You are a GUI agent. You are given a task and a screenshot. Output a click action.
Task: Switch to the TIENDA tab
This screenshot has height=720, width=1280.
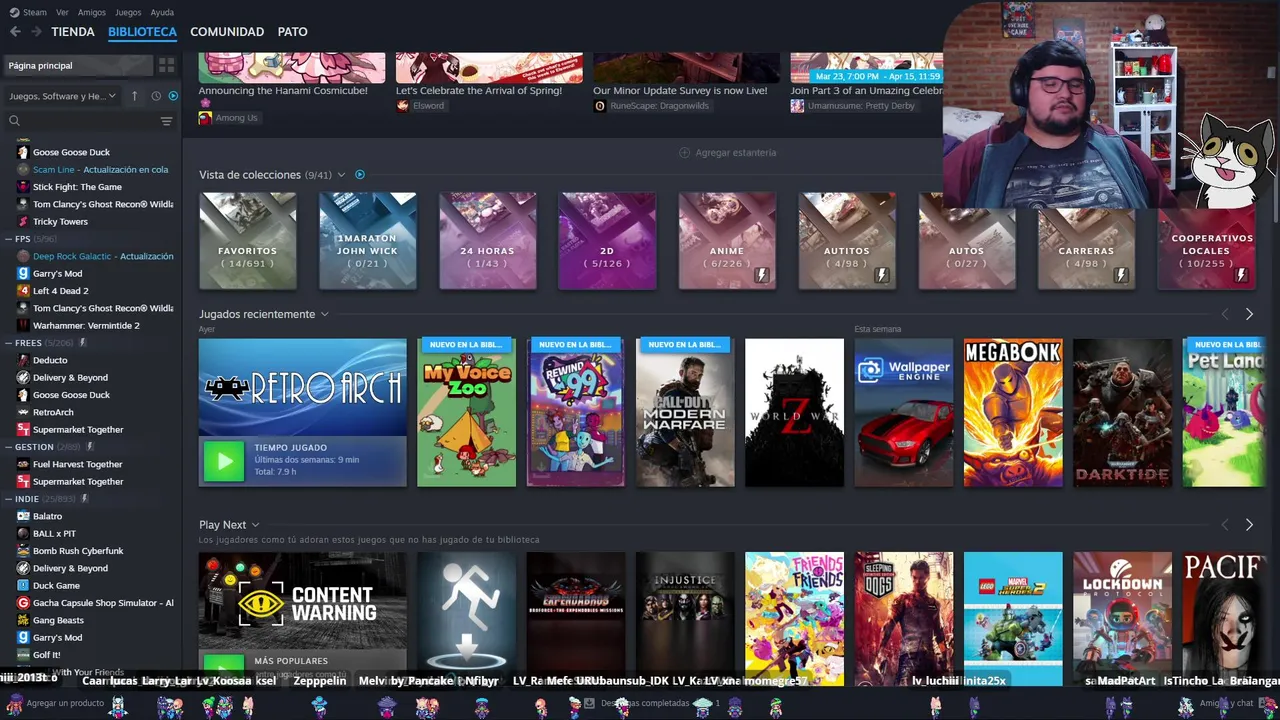pyautogui.click(x=73, y=32)
